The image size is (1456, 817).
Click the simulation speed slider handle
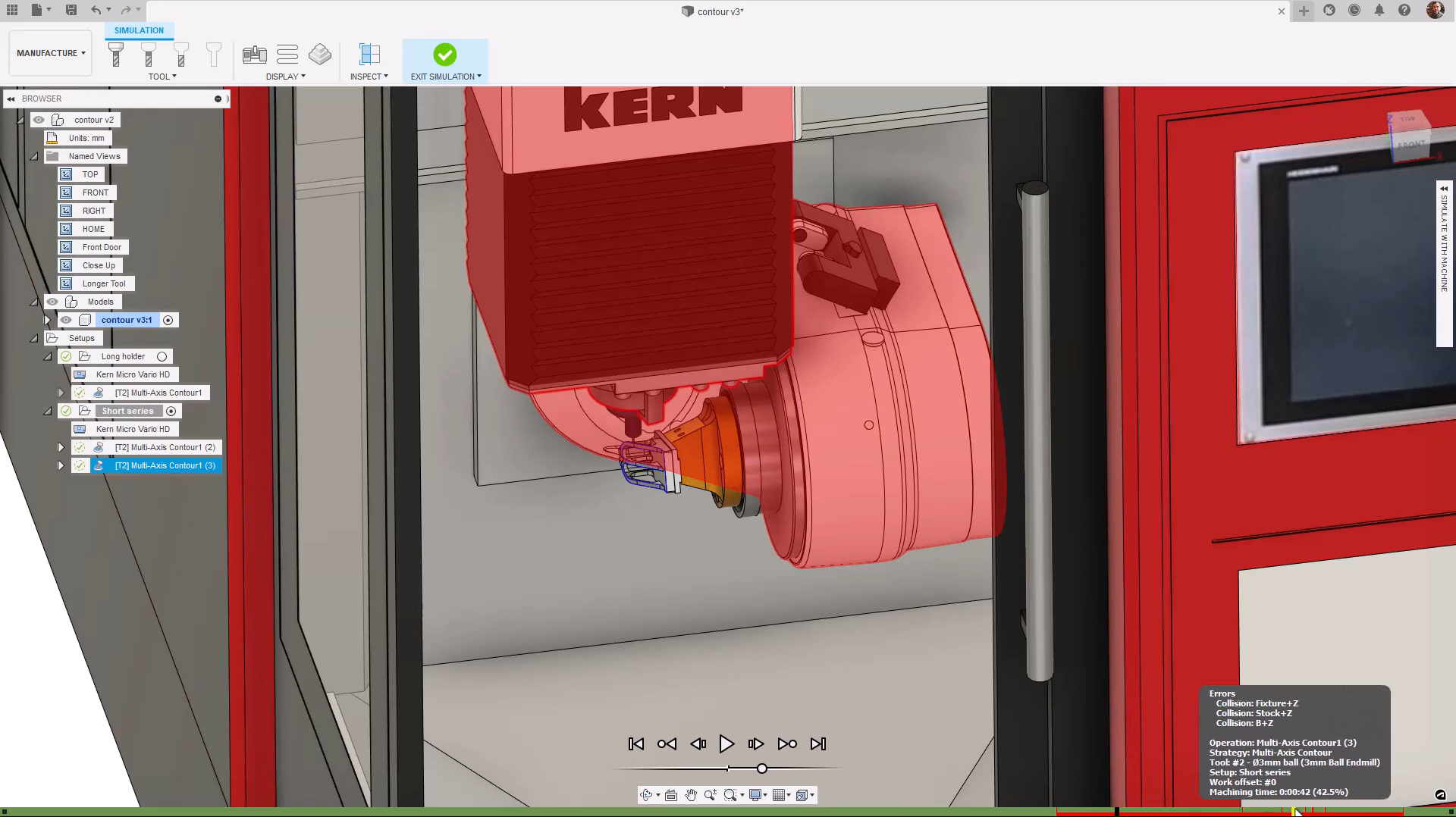pyautogui.click(x=762, y=768)
